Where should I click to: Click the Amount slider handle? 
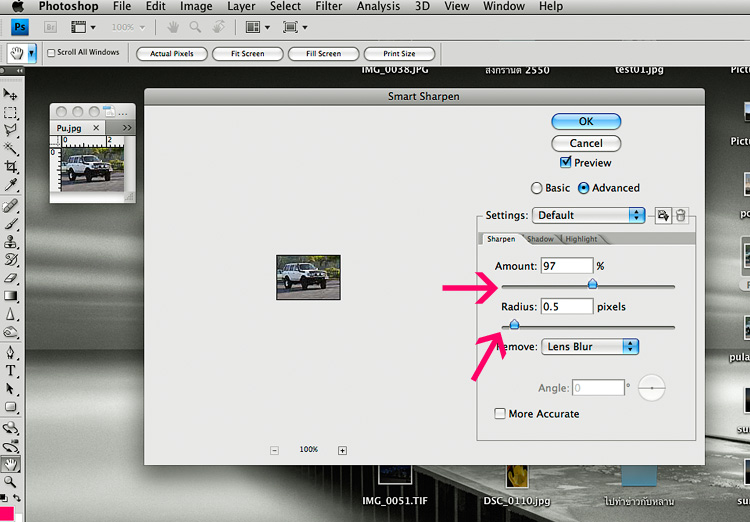click(592, 284)
